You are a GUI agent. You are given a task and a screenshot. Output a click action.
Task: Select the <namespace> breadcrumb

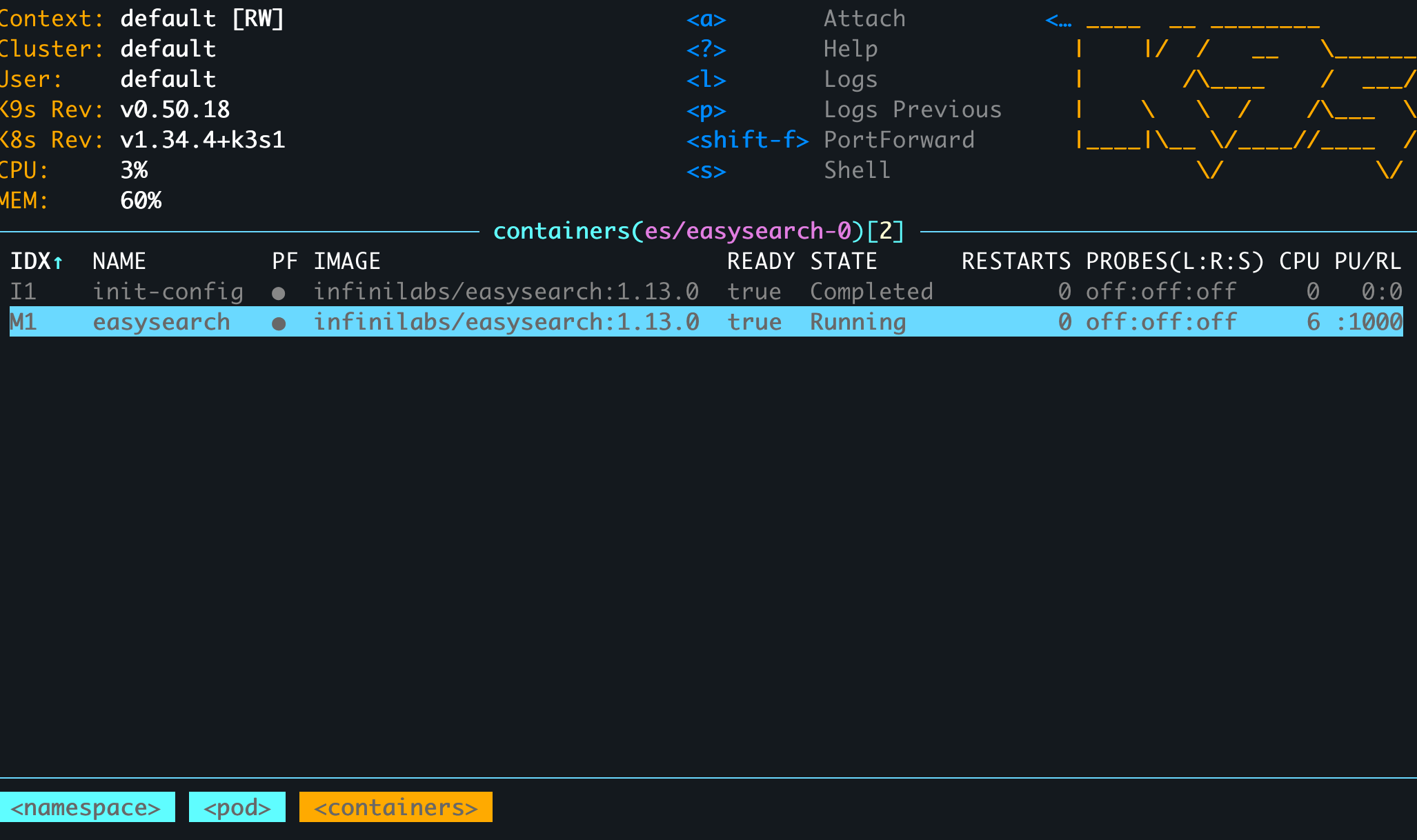[86, 807]
